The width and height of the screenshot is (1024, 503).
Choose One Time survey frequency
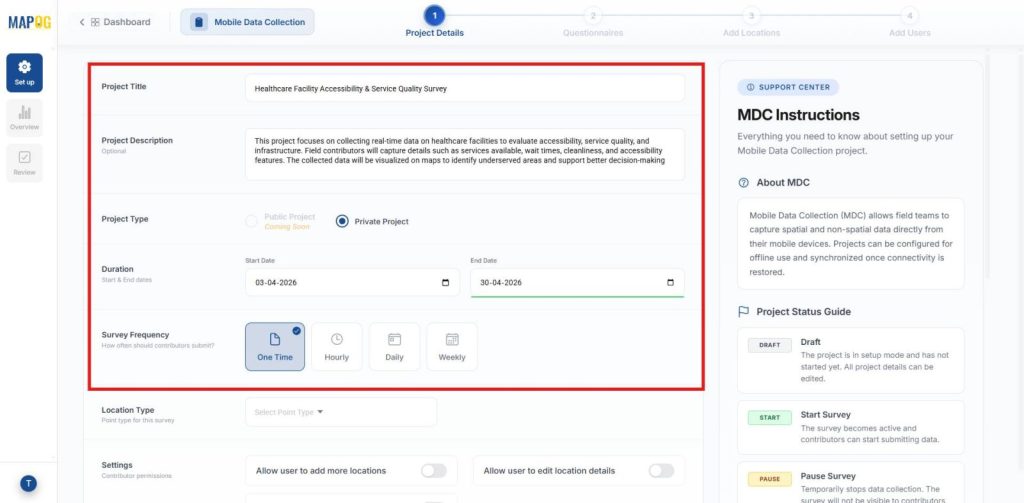(x=275, y=347)
